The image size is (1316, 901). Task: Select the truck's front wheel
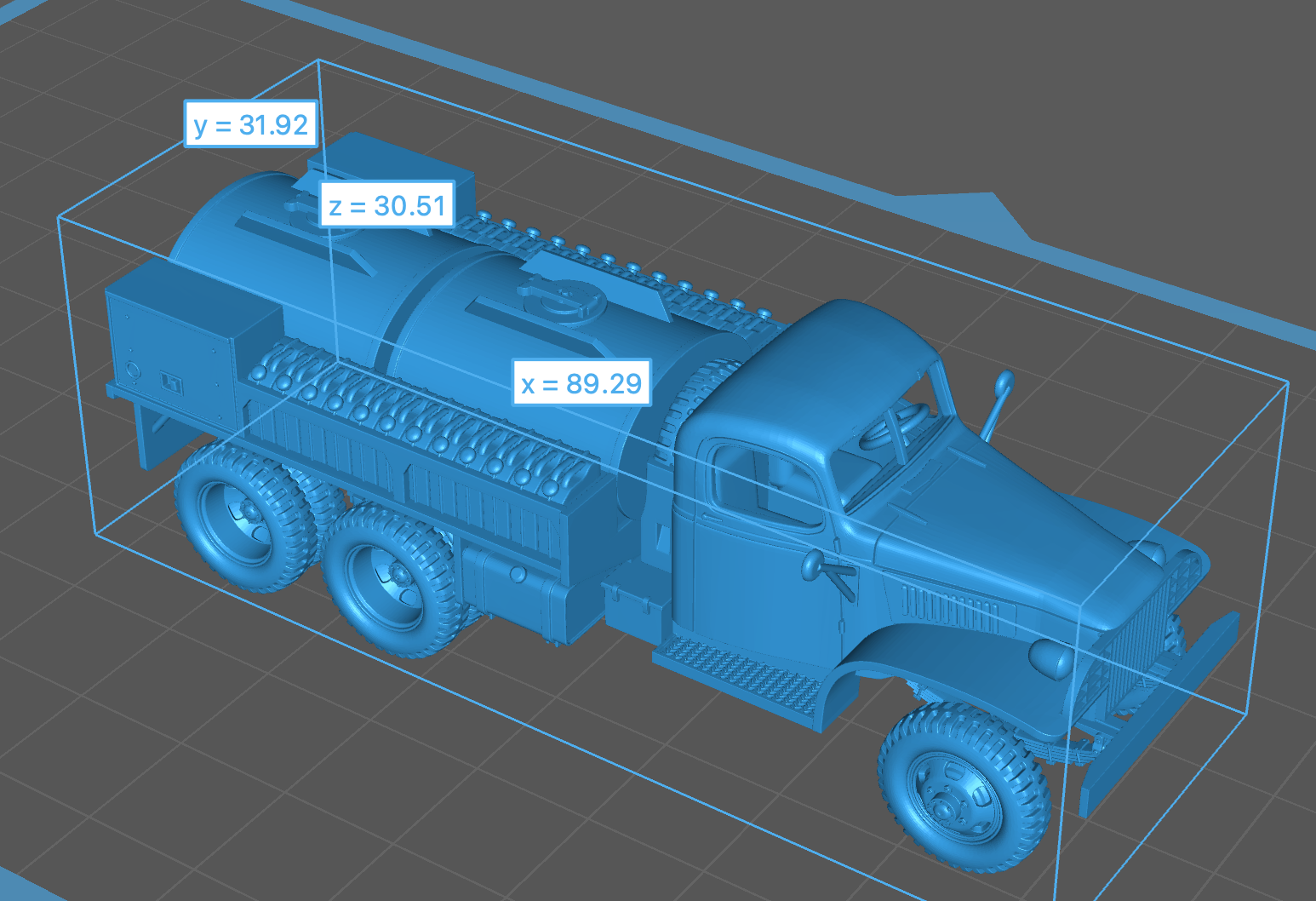964,787
